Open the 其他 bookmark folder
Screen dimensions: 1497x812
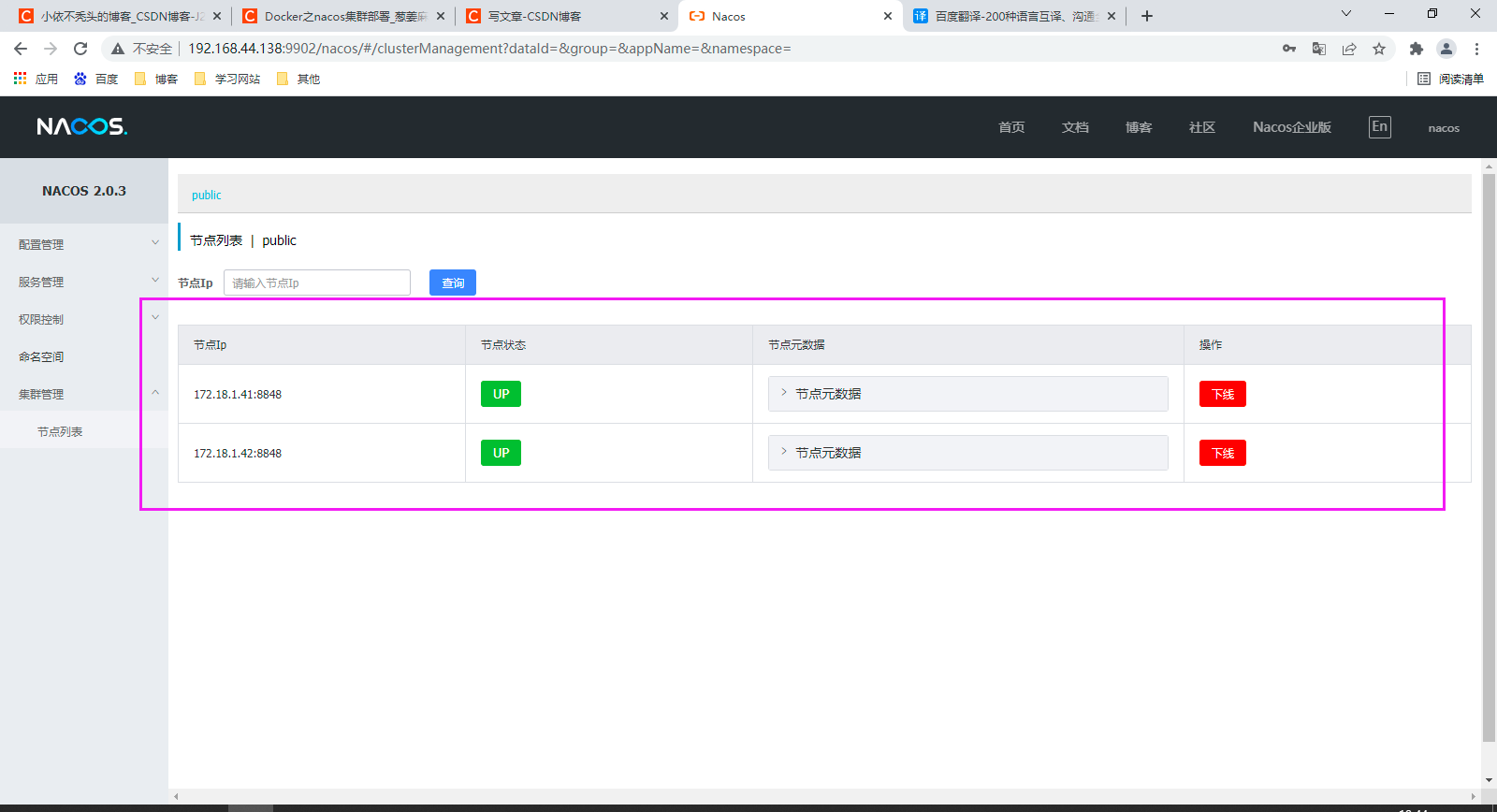coord(298,79)
